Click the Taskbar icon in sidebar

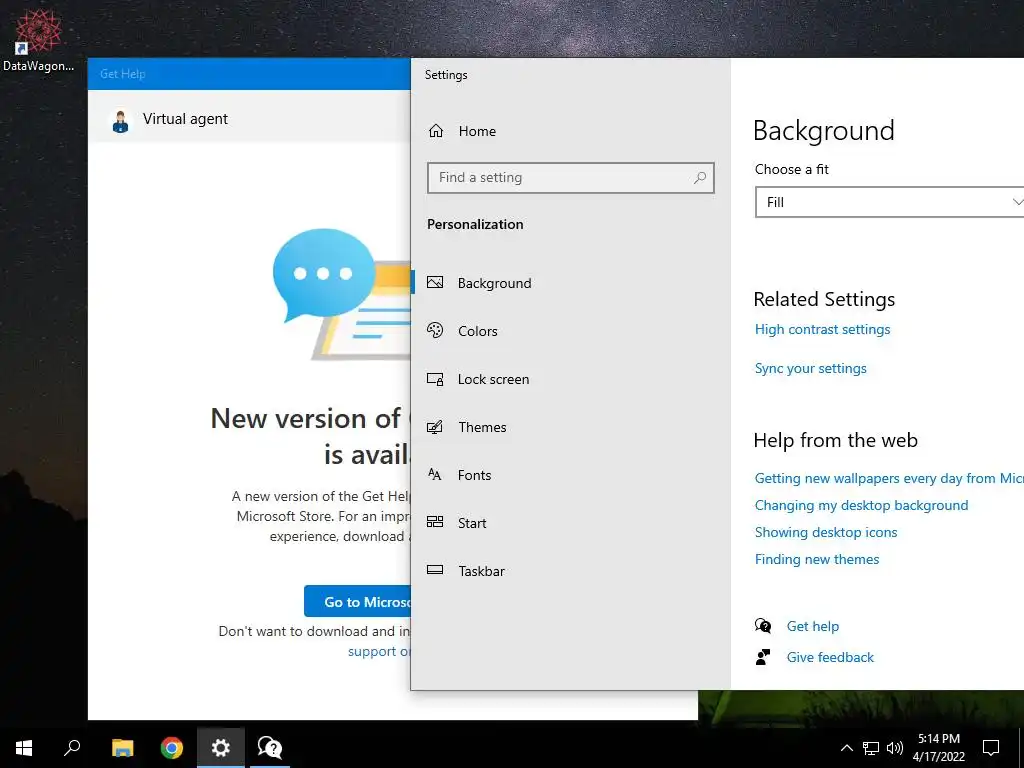(435, 570)
